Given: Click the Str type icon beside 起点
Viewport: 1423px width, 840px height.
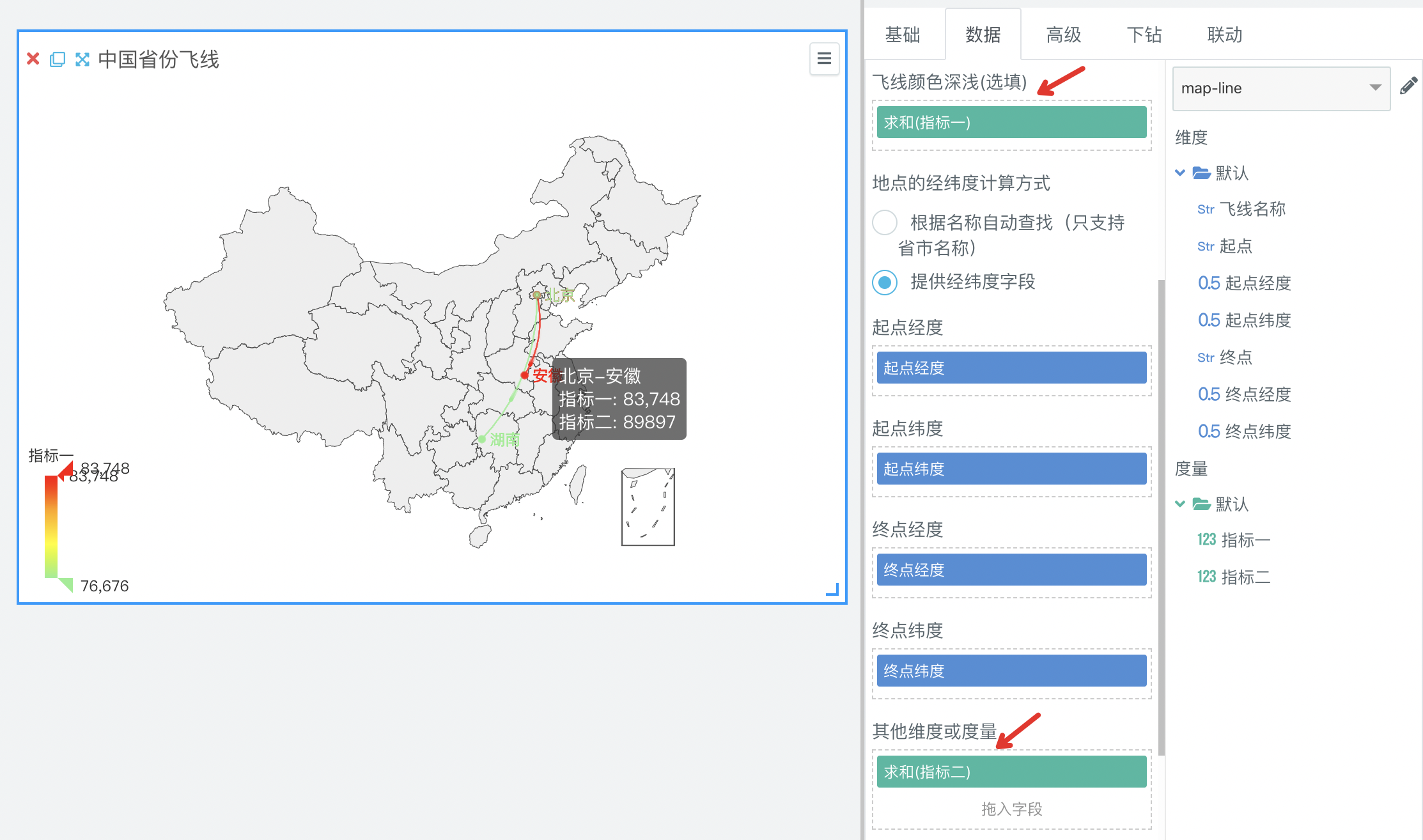Looking at the screenshot, I should pyautogui.click(x=1206, y=247).
